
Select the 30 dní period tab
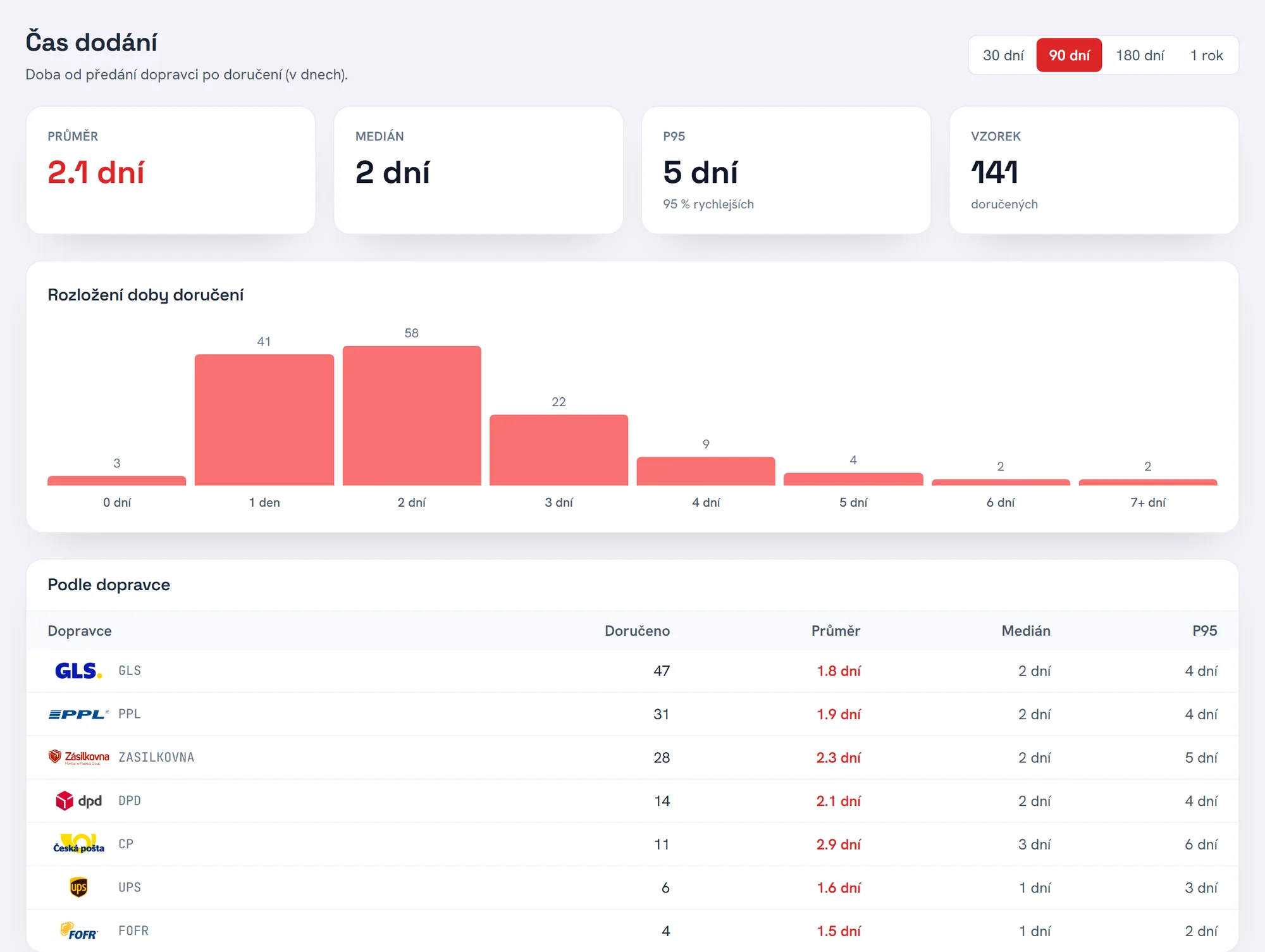click(1003, 55)
